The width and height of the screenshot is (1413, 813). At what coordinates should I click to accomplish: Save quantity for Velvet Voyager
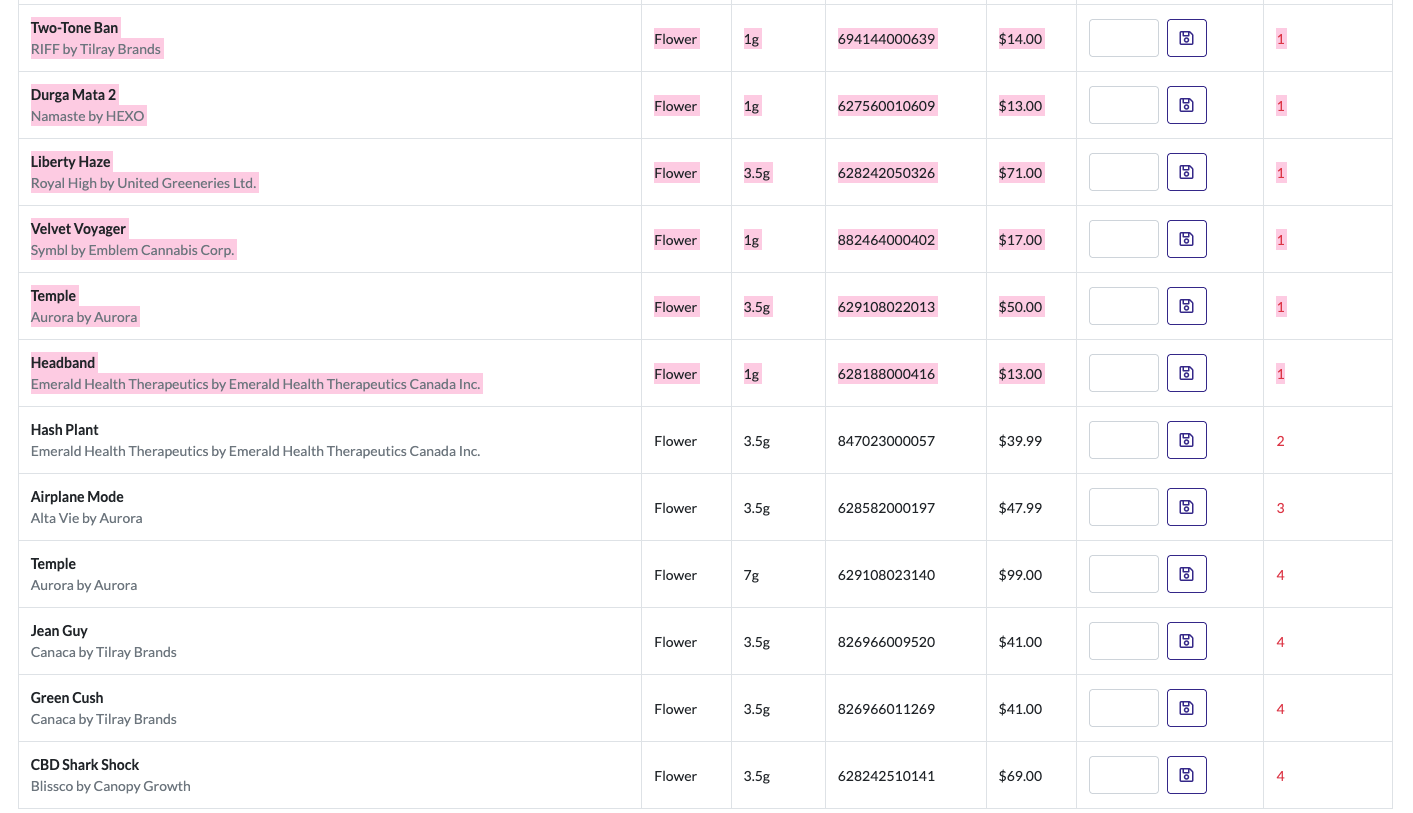pos(1186,239)
